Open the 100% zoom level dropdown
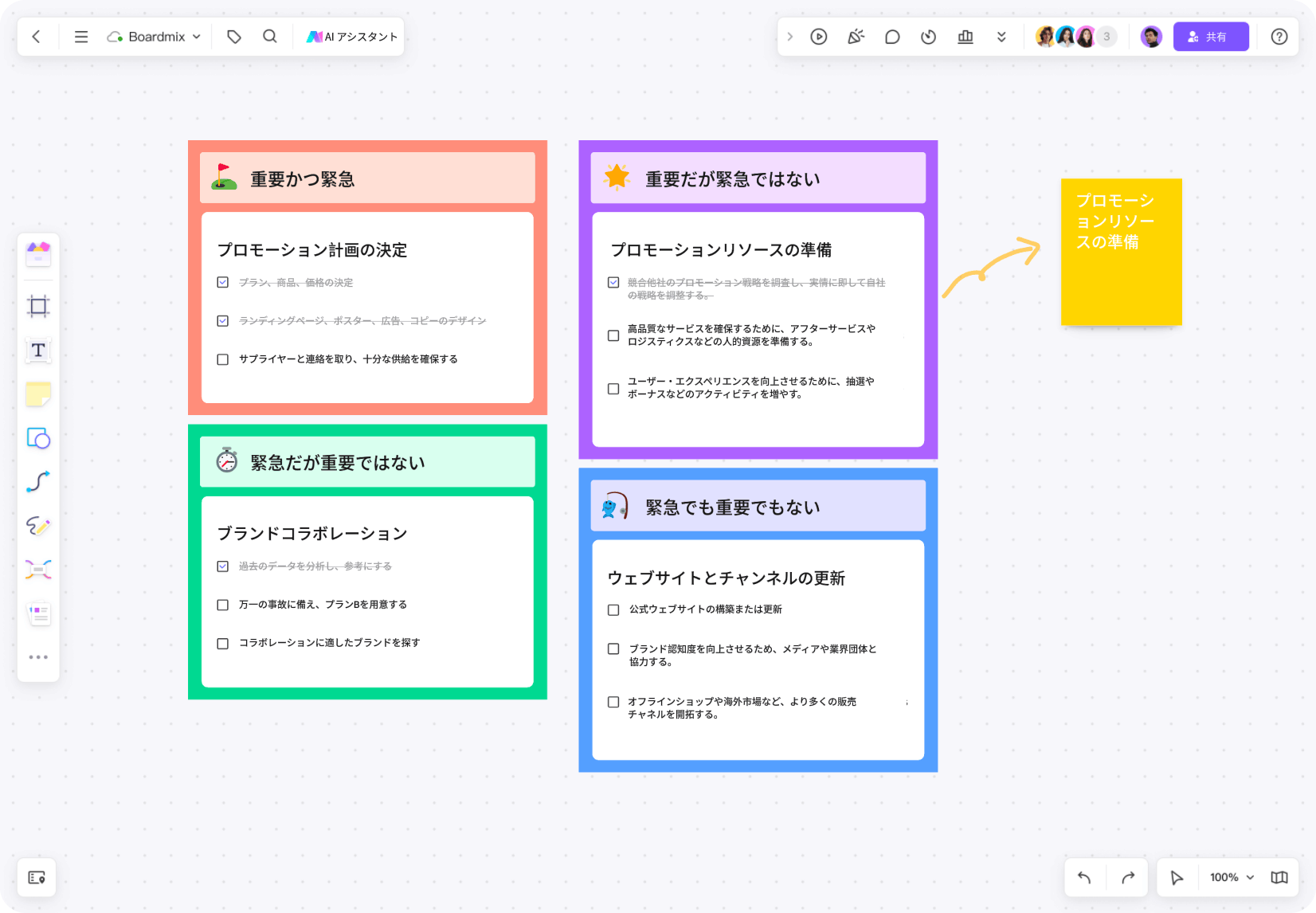Image resolution: width=1316 pixels, height=913 pixels. tap(1232, 877)
